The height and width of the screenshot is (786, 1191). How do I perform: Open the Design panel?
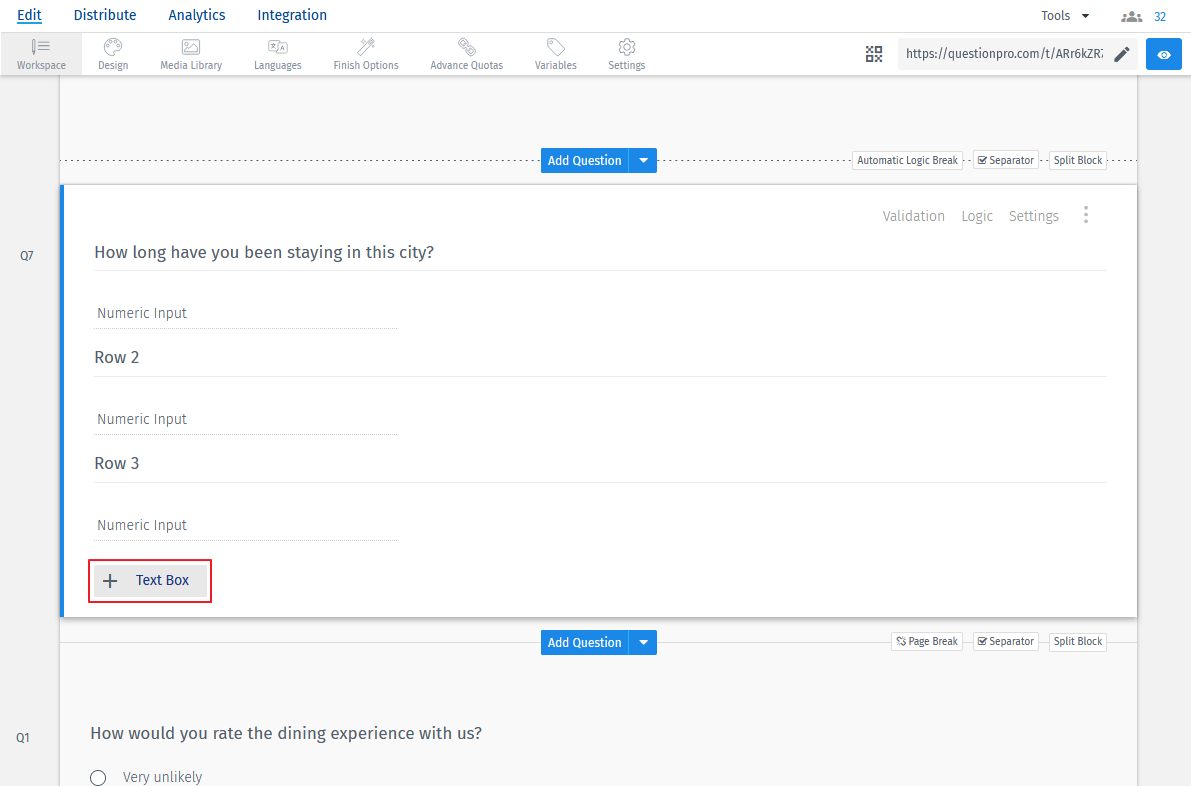112,54
